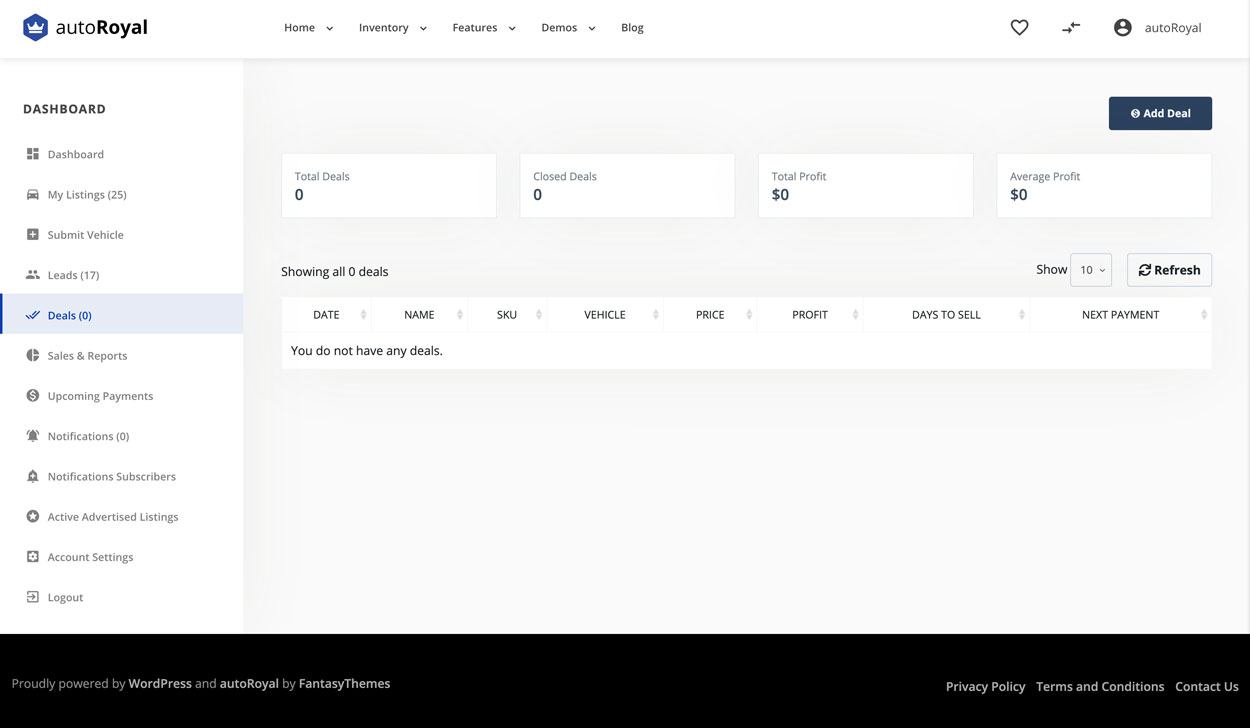Open the Privacy Policy footer link
Image resolution: width=1250 pixels, height=728 pixels.
click(985, 686)
